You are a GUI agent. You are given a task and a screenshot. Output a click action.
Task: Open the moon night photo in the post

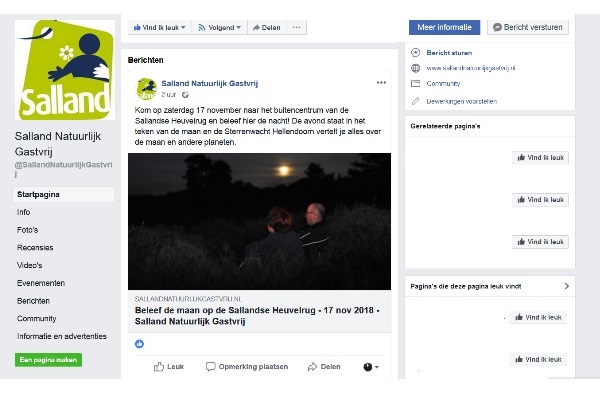tap(259, 222)
